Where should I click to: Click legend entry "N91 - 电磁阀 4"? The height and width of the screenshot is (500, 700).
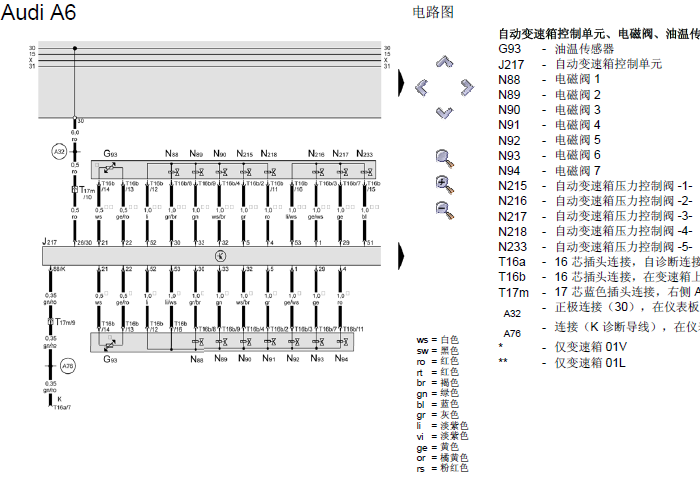pyautogui.click(x=549, y=125)
